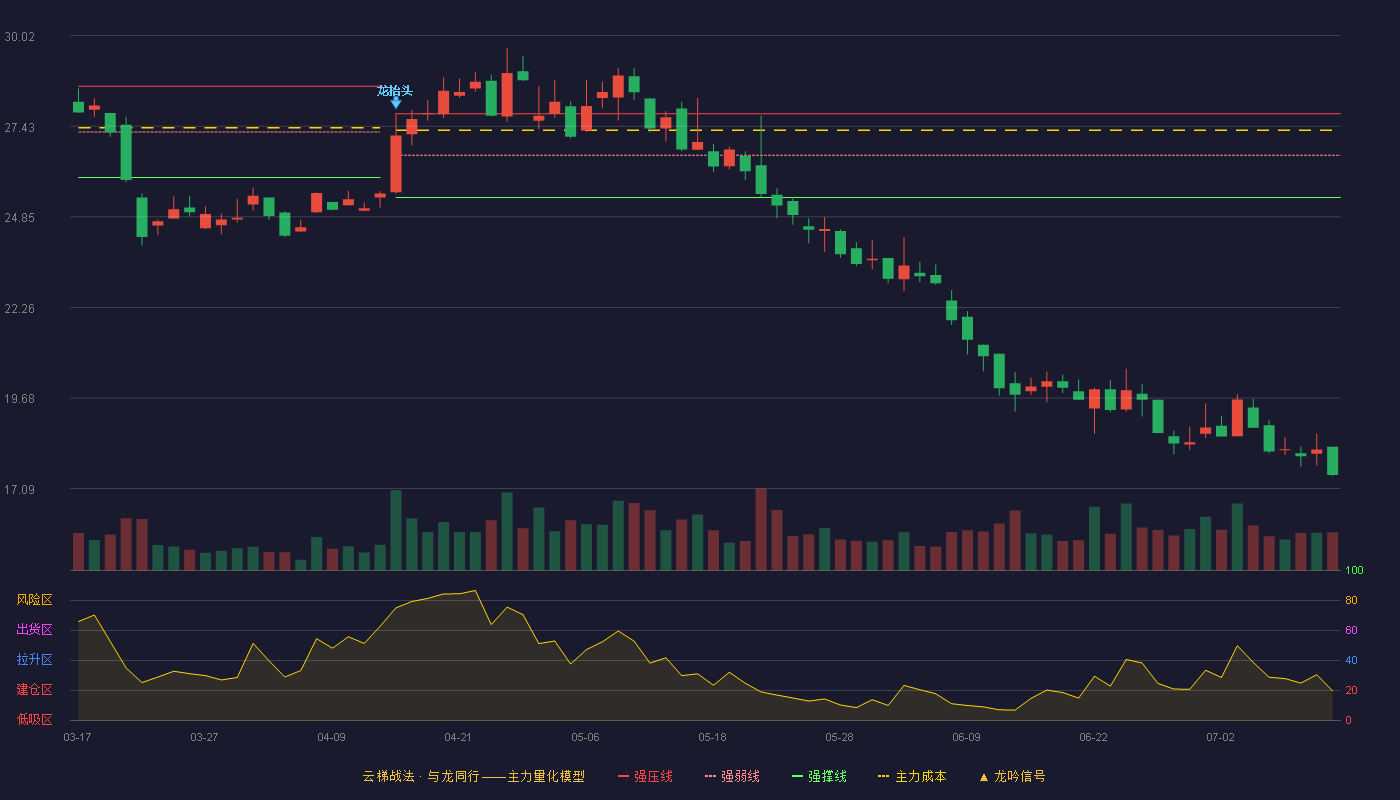The image size is (1400, 800).
Task: Select the 拉升区 zone label
Action: click(34, 660)
